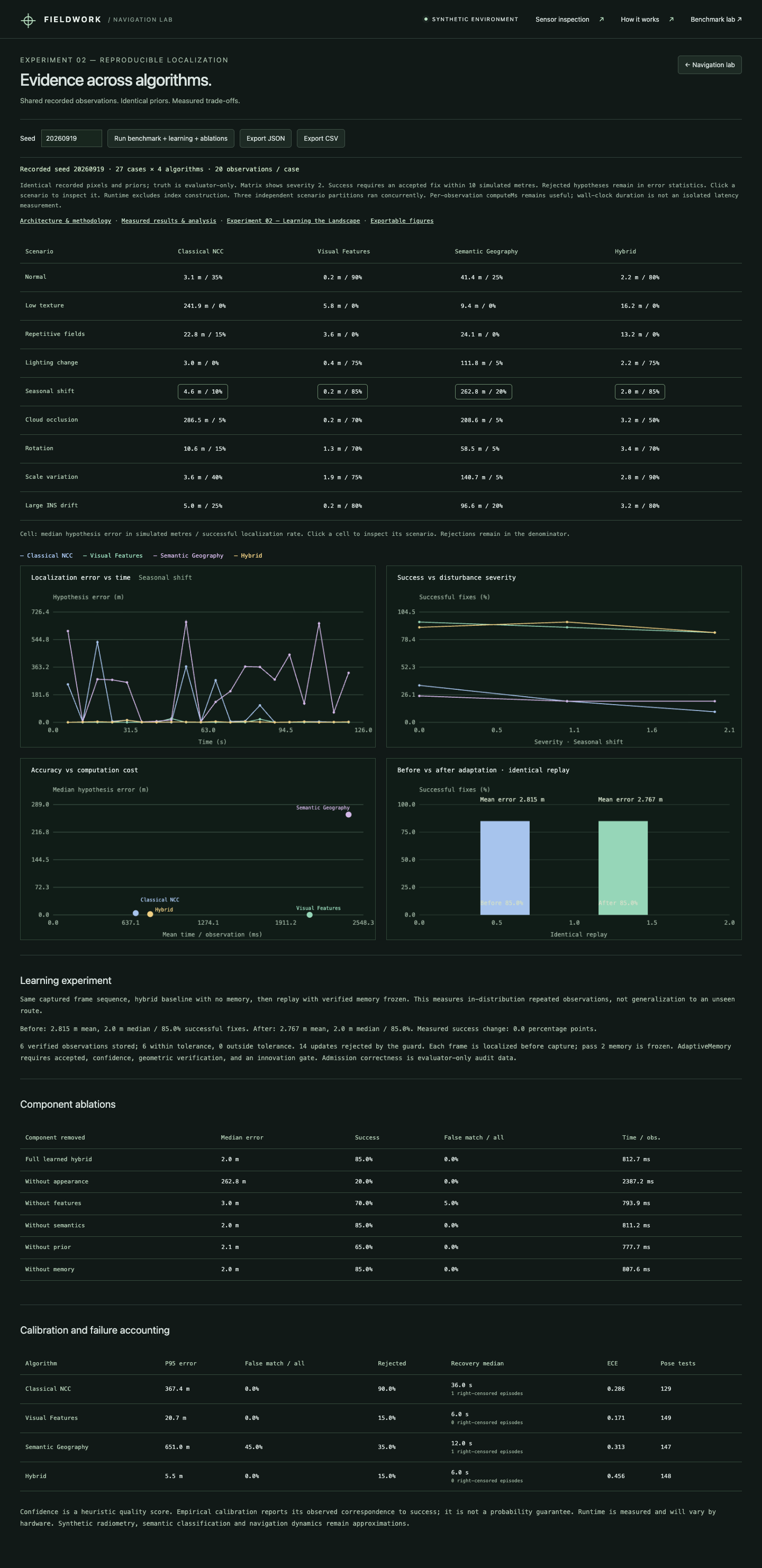The image size is (762, 1568).
Task: Open the Measured results & analysis link
Action: click(169, 221)
